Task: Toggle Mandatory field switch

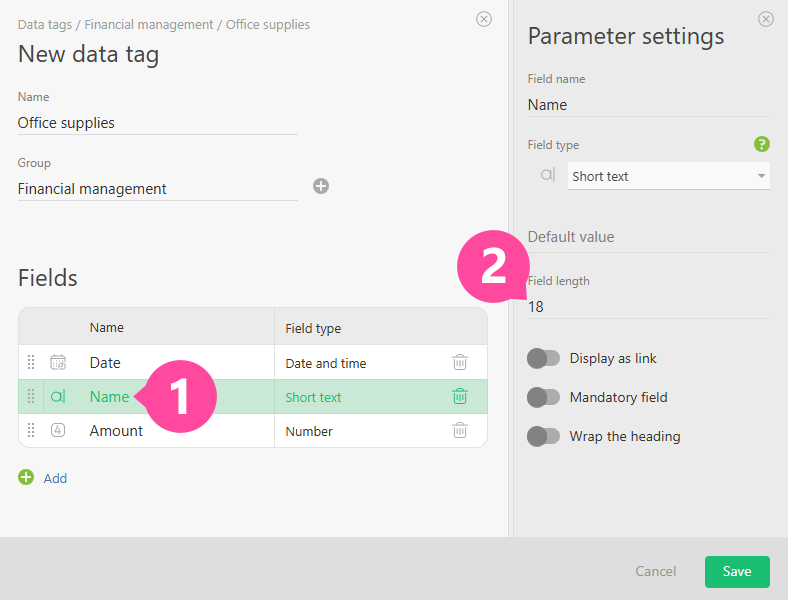Action: [x=544, y=397]
